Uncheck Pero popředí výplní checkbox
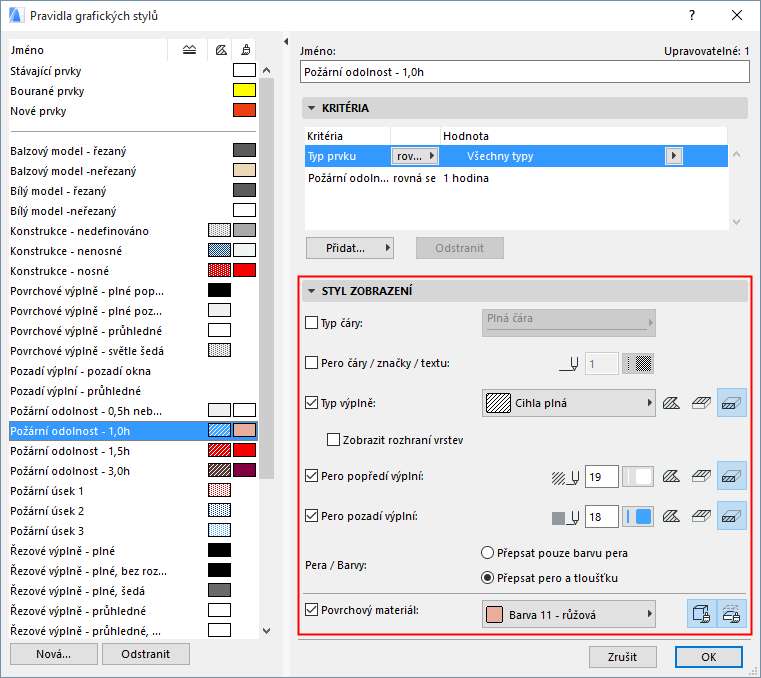The height and width of the screenshot is (678, 761). [311, 476]
